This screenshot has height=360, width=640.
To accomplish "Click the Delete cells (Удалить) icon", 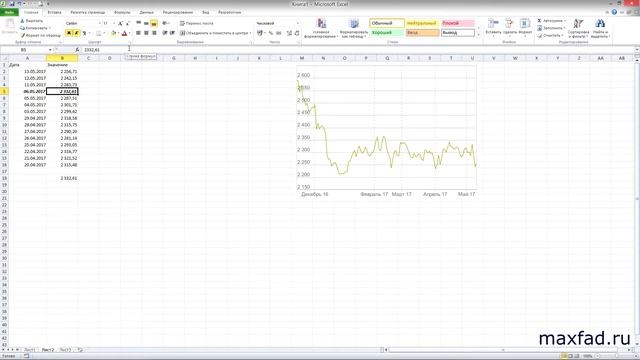I will click(x=509, y=24).
